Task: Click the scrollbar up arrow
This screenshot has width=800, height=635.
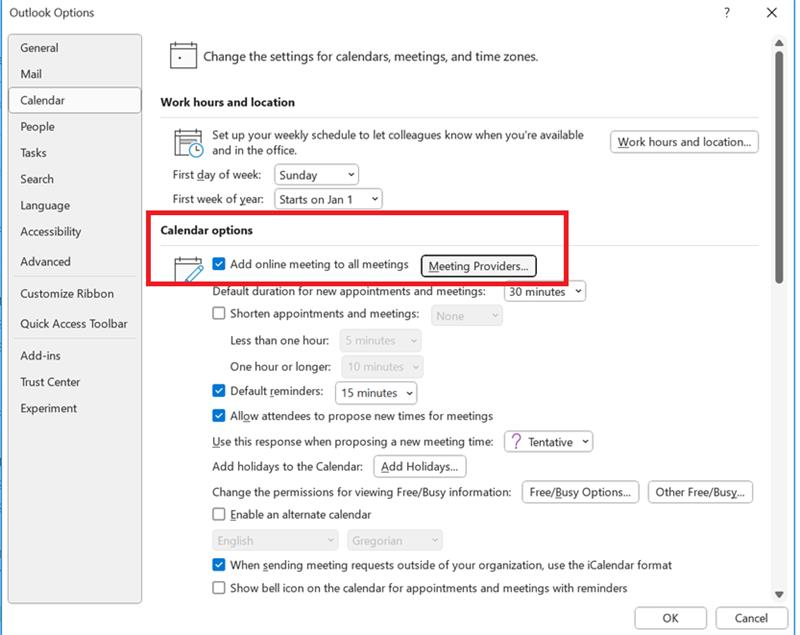Action: click(x=779, y=43)
